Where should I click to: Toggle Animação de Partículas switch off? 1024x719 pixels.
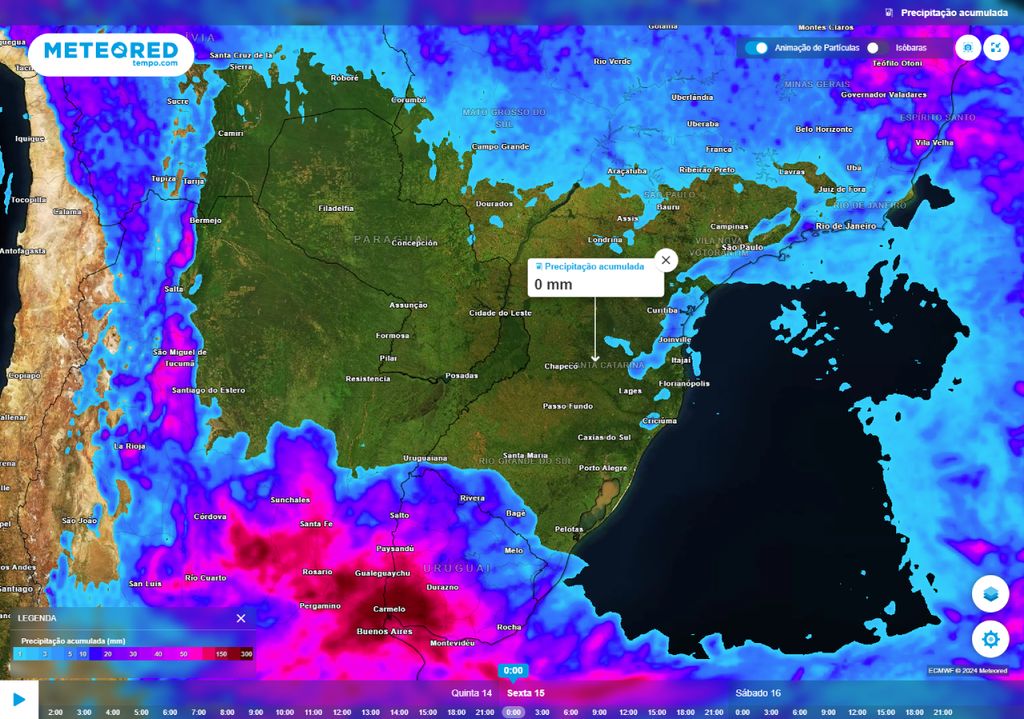click(757, 48)
